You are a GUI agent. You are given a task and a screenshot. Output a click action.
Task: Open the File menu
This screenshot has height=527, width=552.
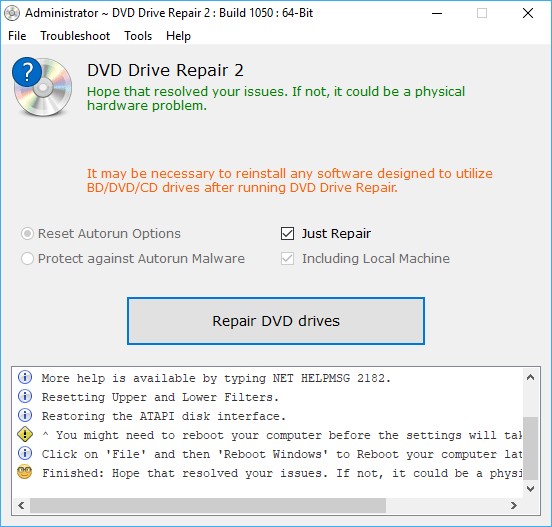click(x=17, y=36)
